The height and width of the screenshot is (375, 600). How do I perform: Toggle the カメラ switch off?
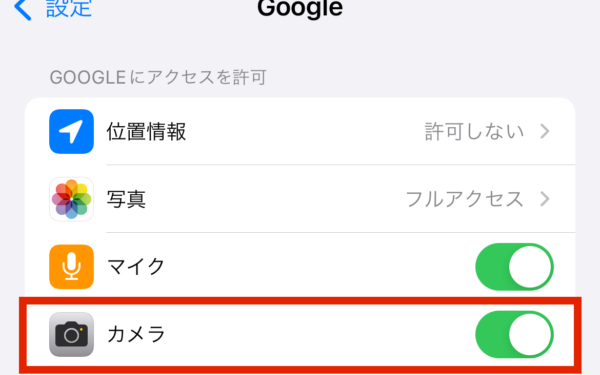click(514, 334)
